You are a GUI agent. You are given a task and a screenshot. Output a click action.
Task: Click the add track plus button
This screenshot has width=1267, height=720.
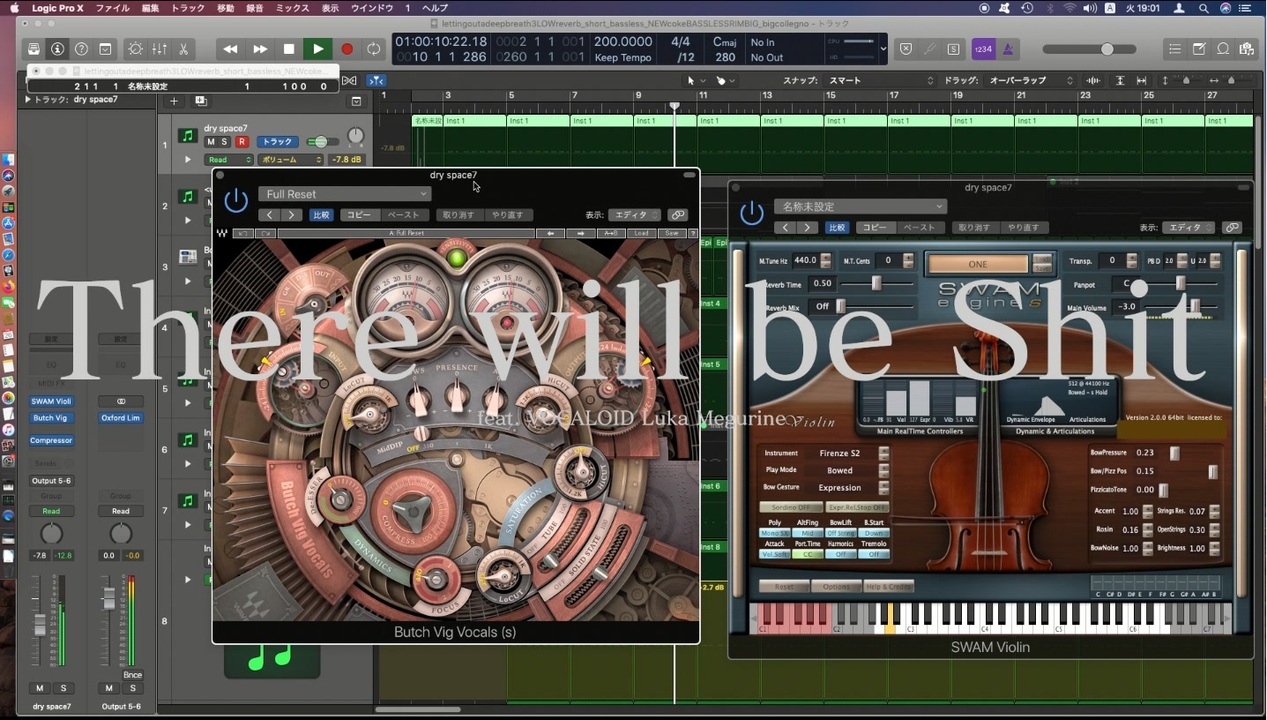pyautogui.click(x=174, y=100)
